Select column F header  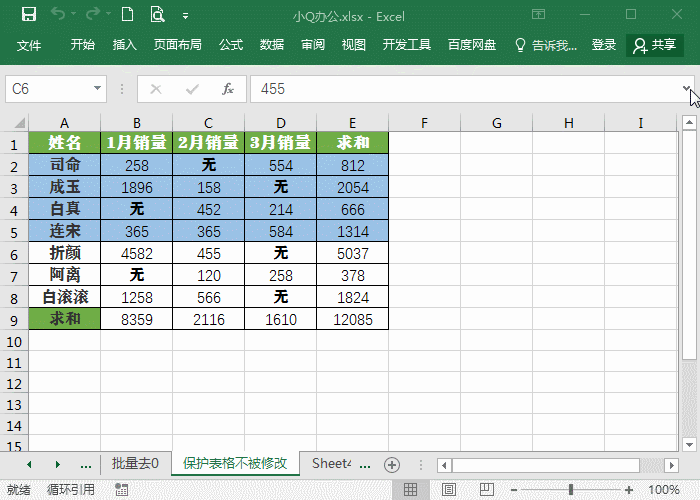pos(424,123)
